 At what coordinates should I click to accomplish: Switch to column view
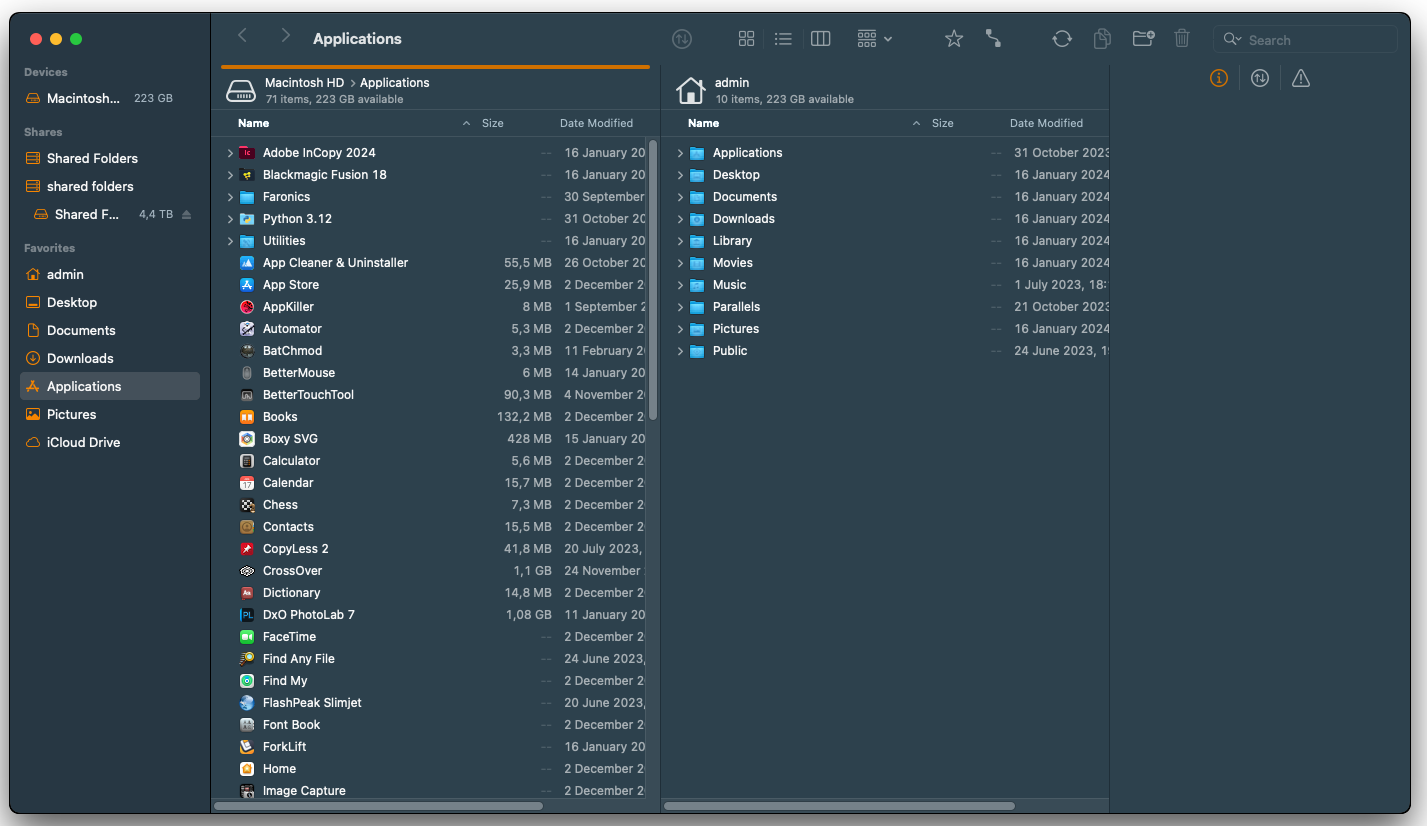pos(820,39)
